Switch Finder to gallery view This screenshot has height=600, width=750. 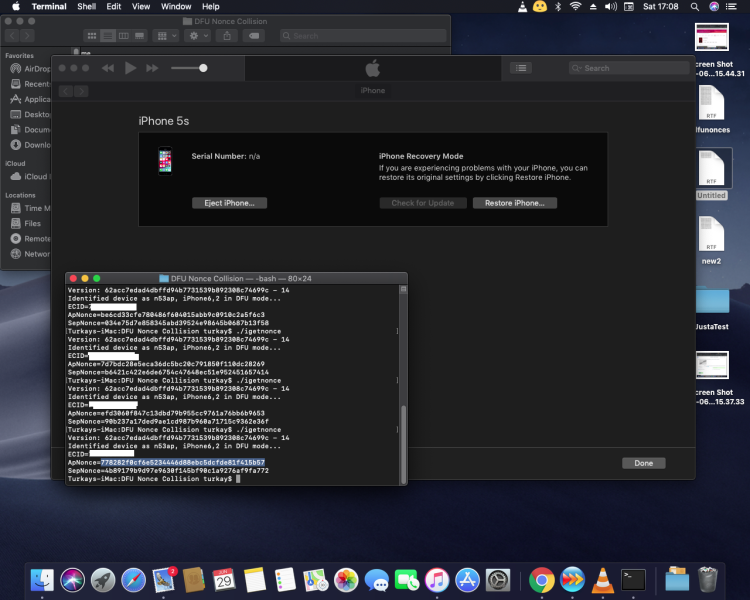point(139,36)
